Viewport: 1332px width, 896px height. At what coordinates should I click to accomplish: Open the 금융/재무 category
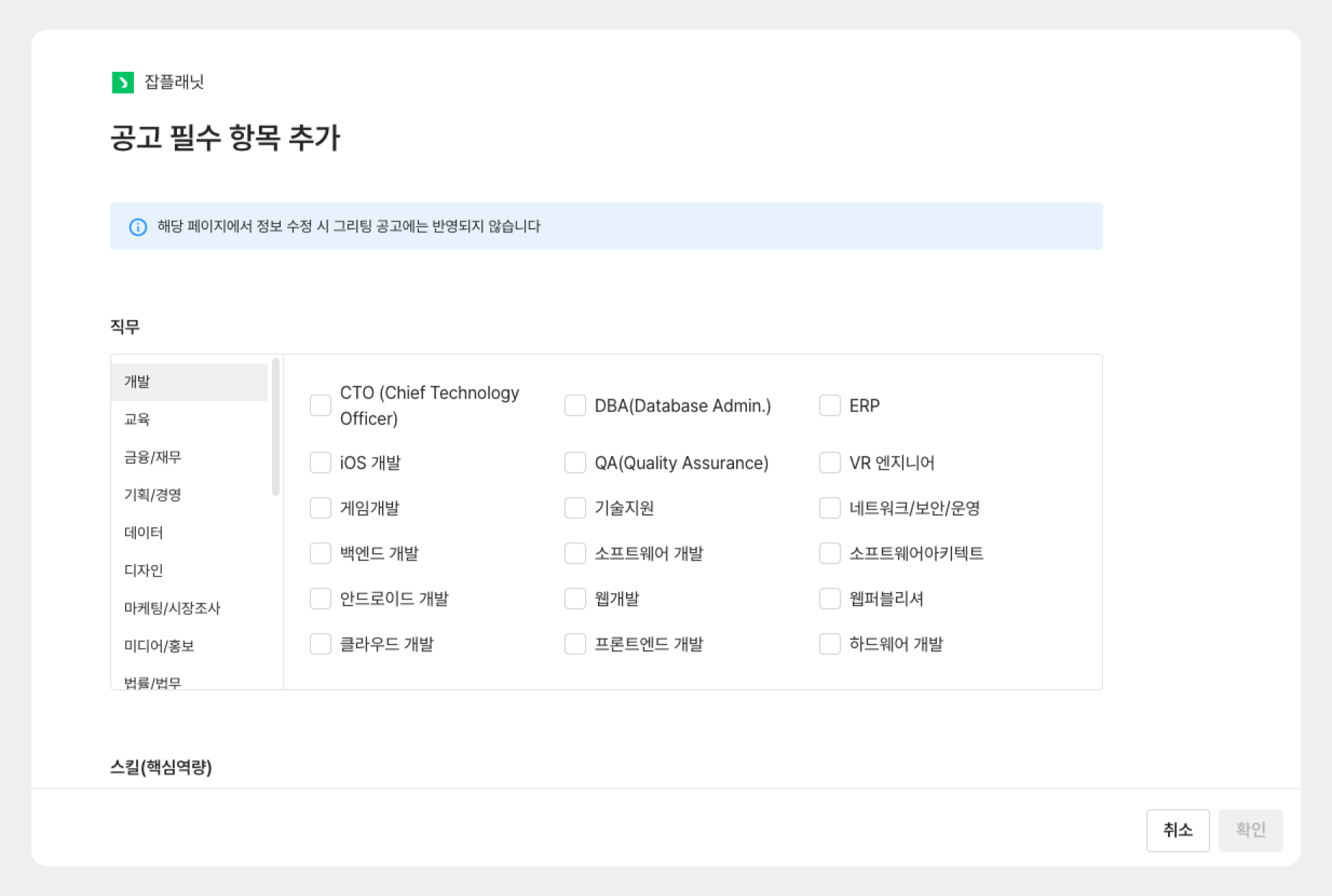tap(189, 457)
